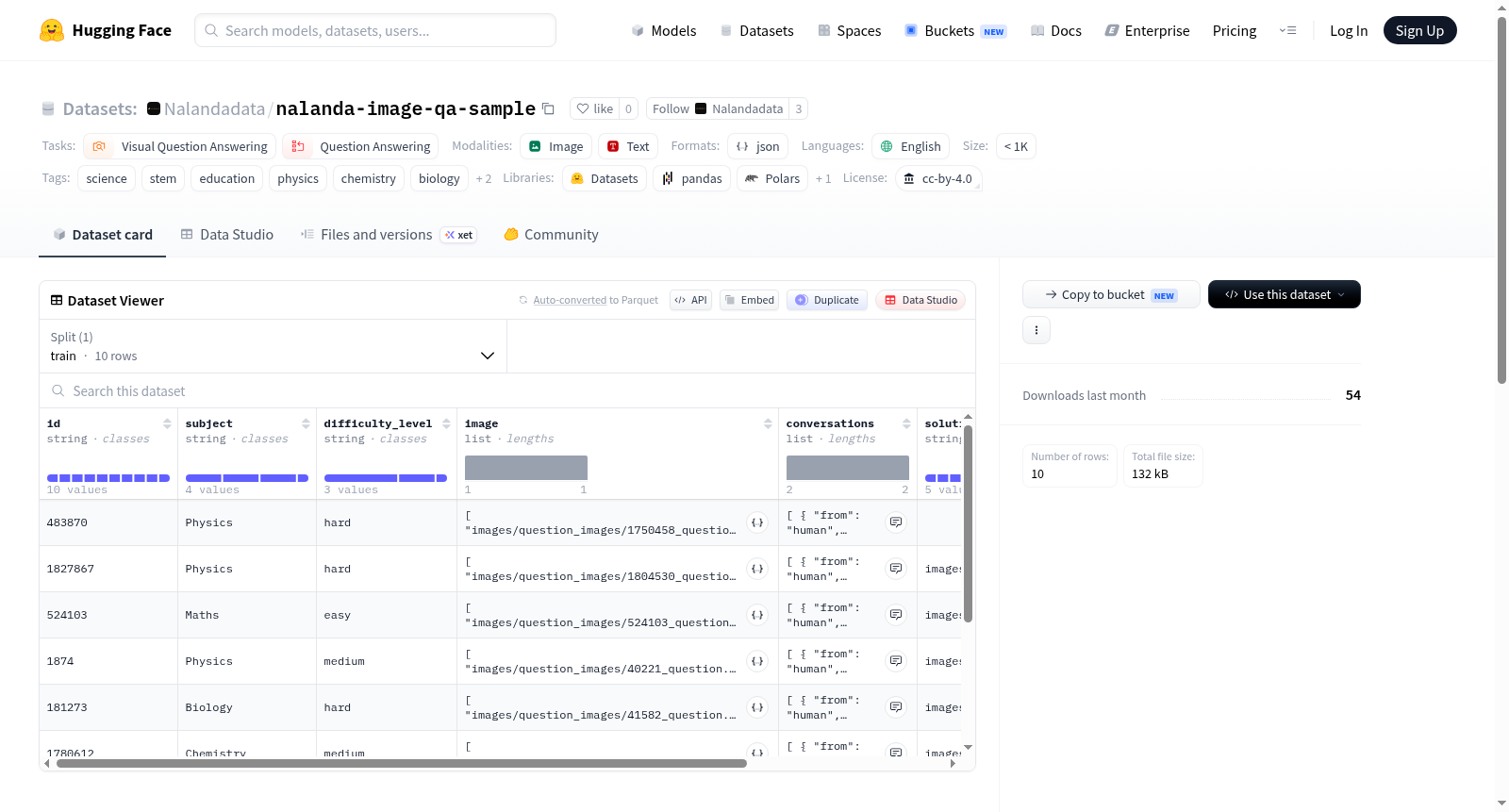Open the Dataset card tab

pyautogui.click(x=102, y=235)
